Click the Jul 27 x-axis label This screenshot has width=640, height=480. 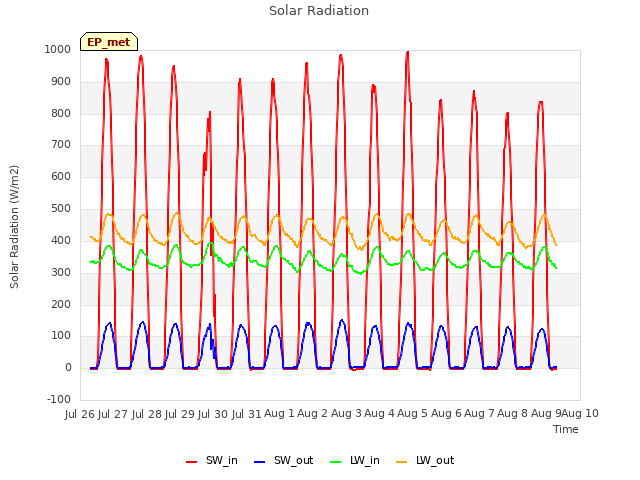point(113,414)
